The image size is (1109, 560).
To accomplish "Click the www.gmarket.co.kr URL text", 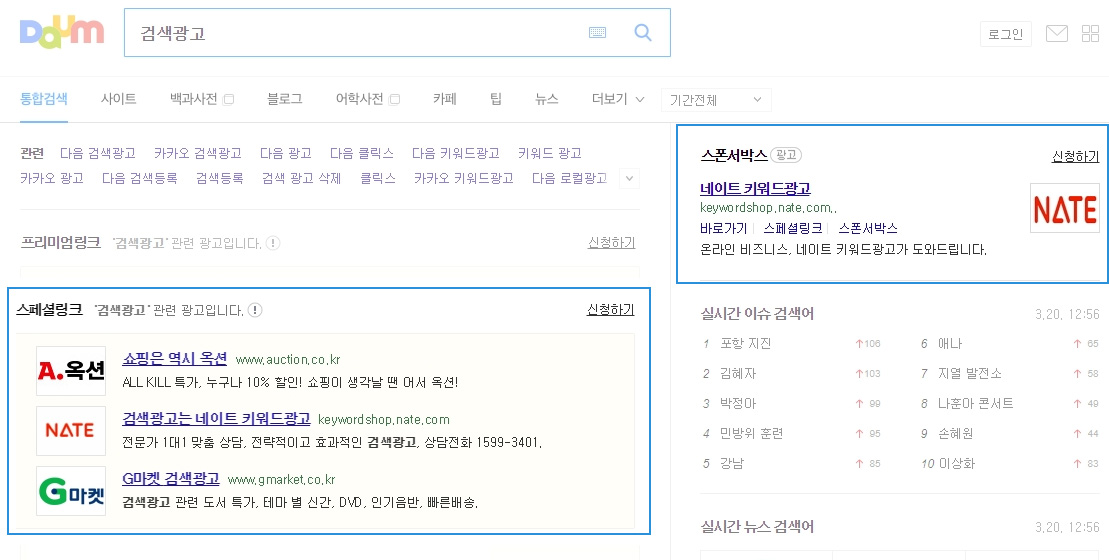I will [x=281, y=479].
